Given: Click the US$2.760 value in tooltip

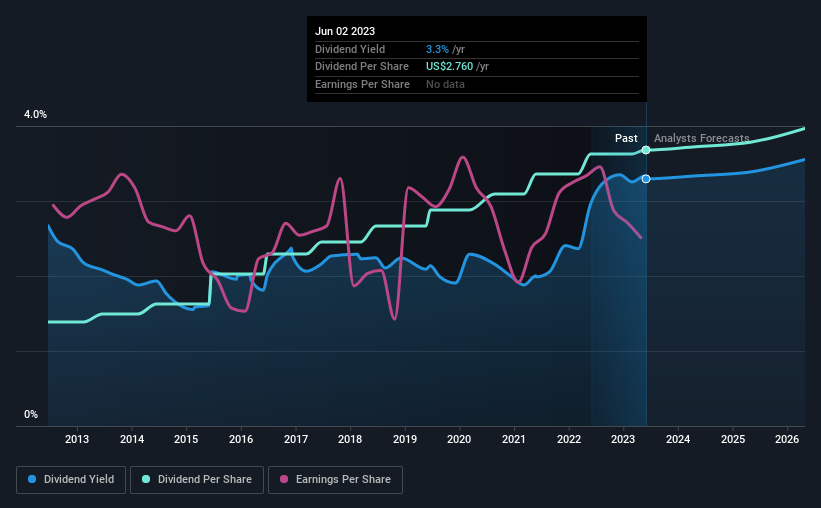Looking at the screenshot, I should (449, 67).
